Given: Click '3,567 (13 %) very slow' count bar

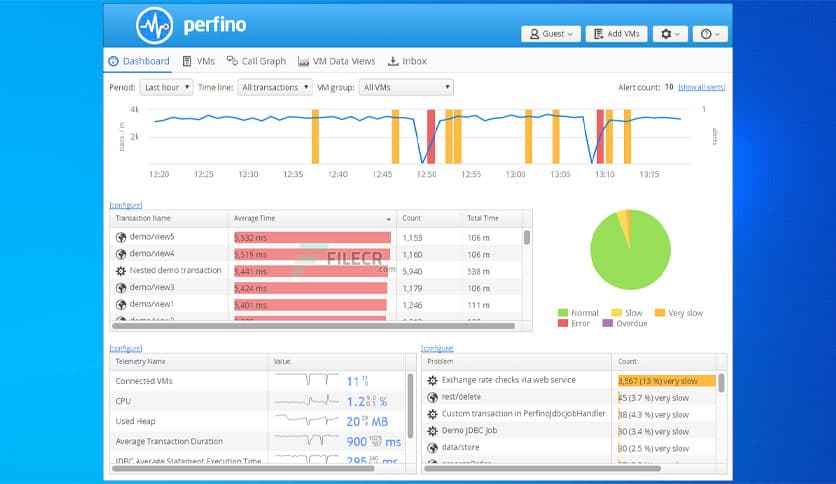Looking at the screenshot, I should (x=666, y=381).
